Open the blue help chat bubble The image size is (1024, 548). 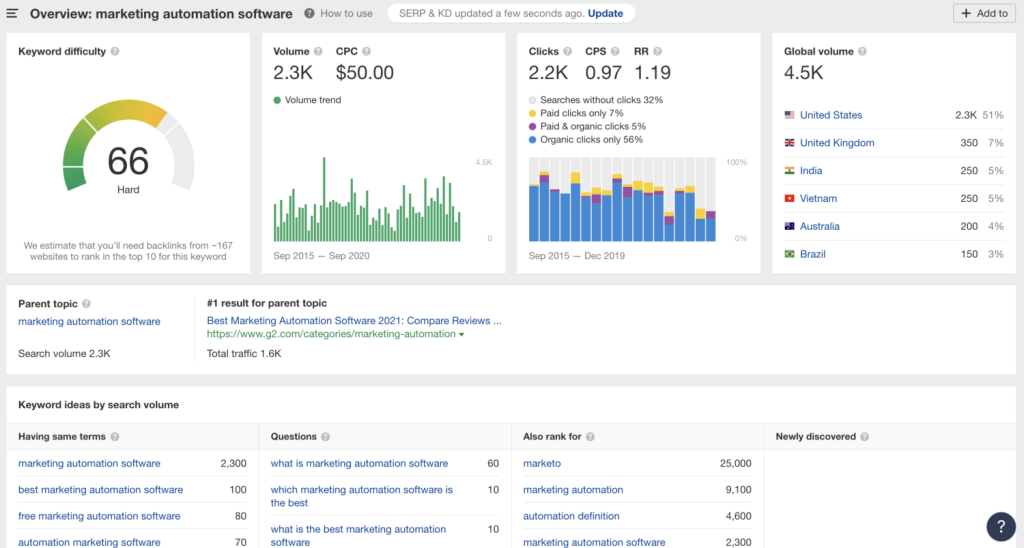(x=1000, y=526)
